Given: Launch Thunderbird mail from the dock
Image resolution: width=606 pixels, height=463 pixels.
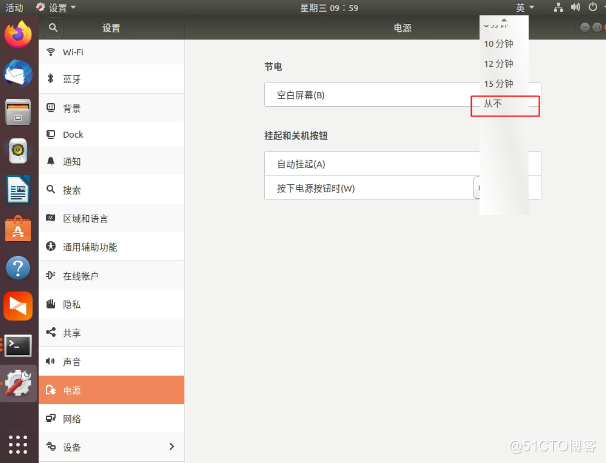Looking at the screenshot, I should pyautogui.click(x=18, y=73).
